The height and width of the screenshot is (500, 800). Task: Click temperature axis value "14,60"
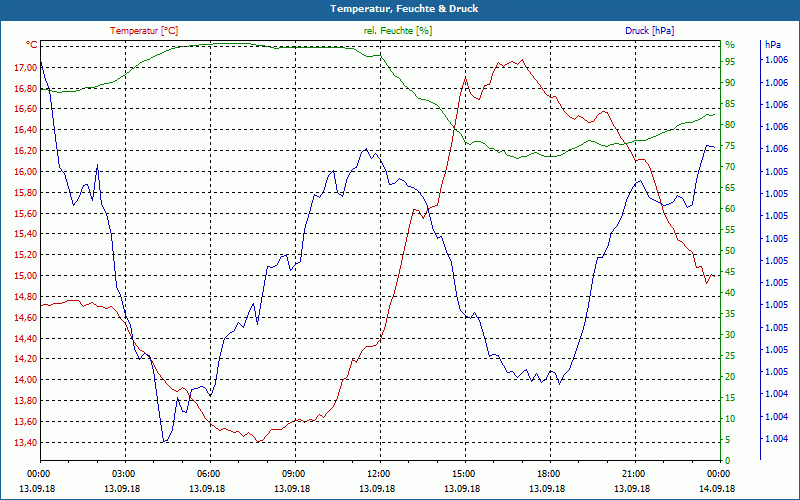coord(28,317)
